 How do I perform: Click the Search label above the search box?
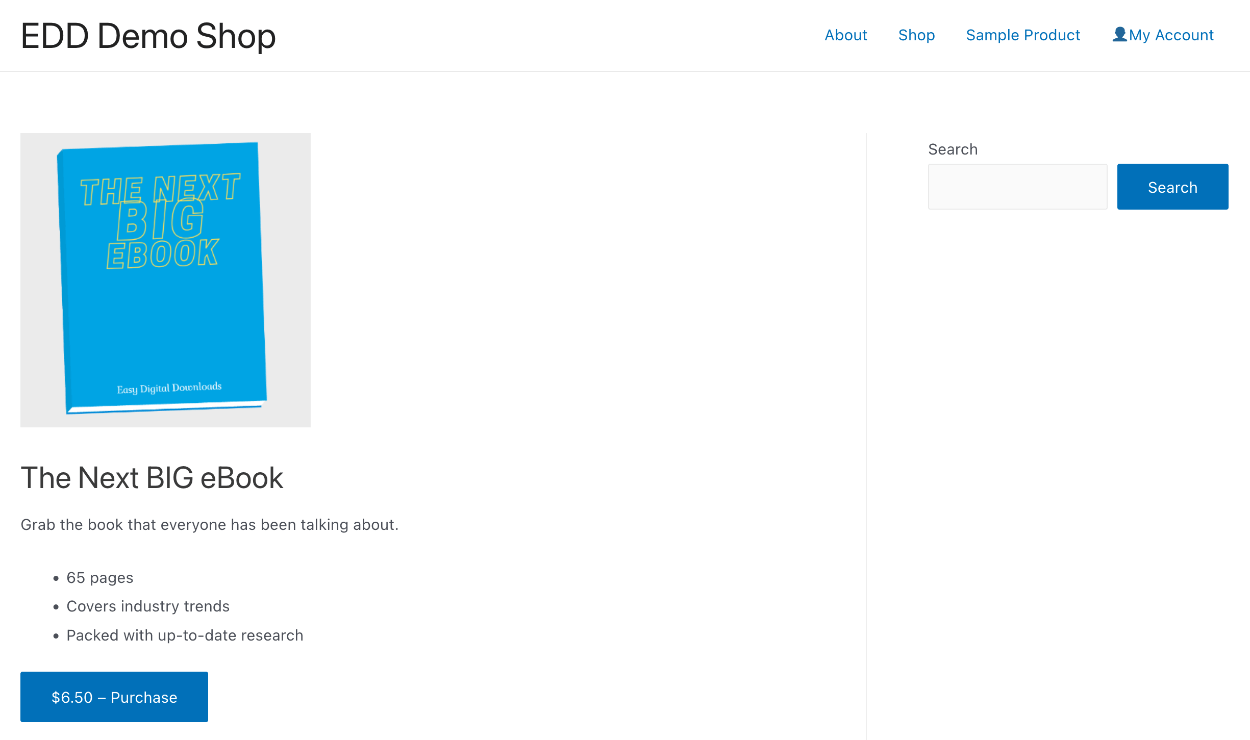tap(952, 149)
